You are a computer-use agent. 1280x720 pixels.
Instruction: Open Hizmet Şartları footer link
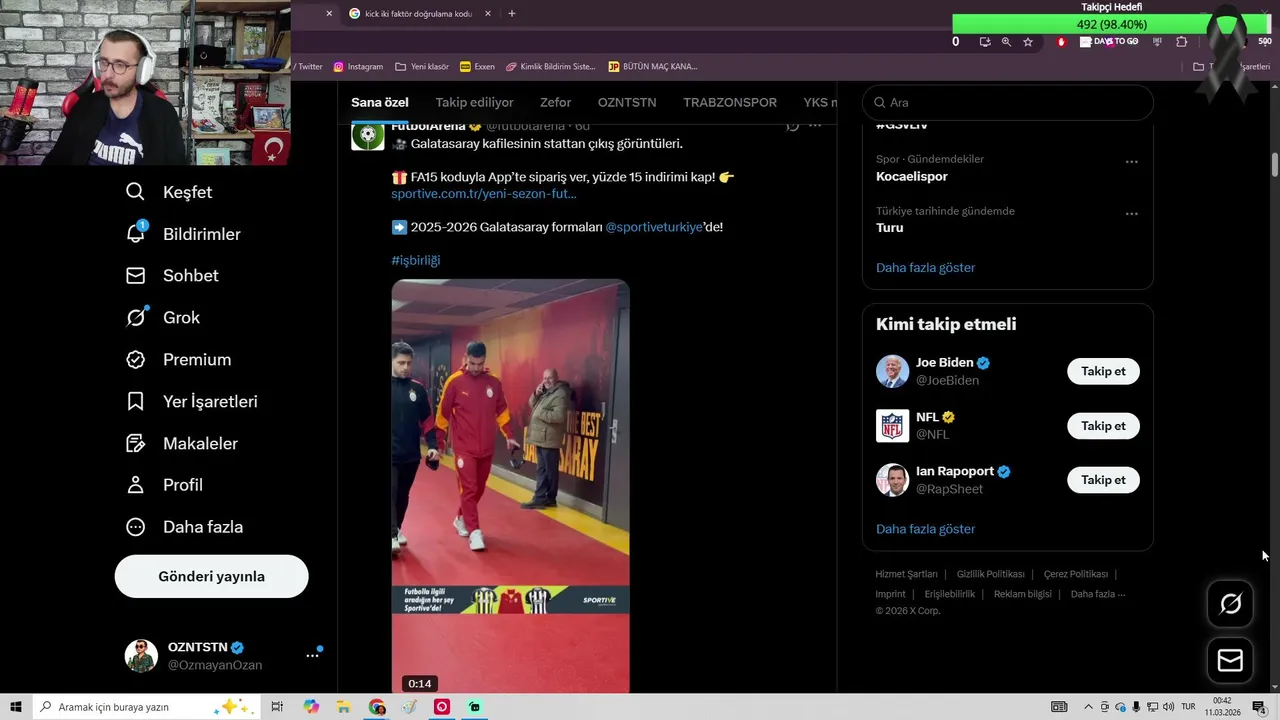click(x=906, y=575)
